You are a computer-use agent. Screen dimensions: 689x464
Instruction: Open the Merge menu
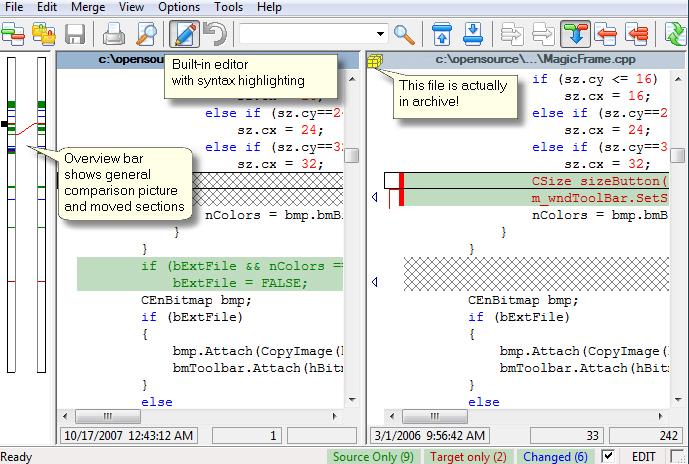click(88, 7)
